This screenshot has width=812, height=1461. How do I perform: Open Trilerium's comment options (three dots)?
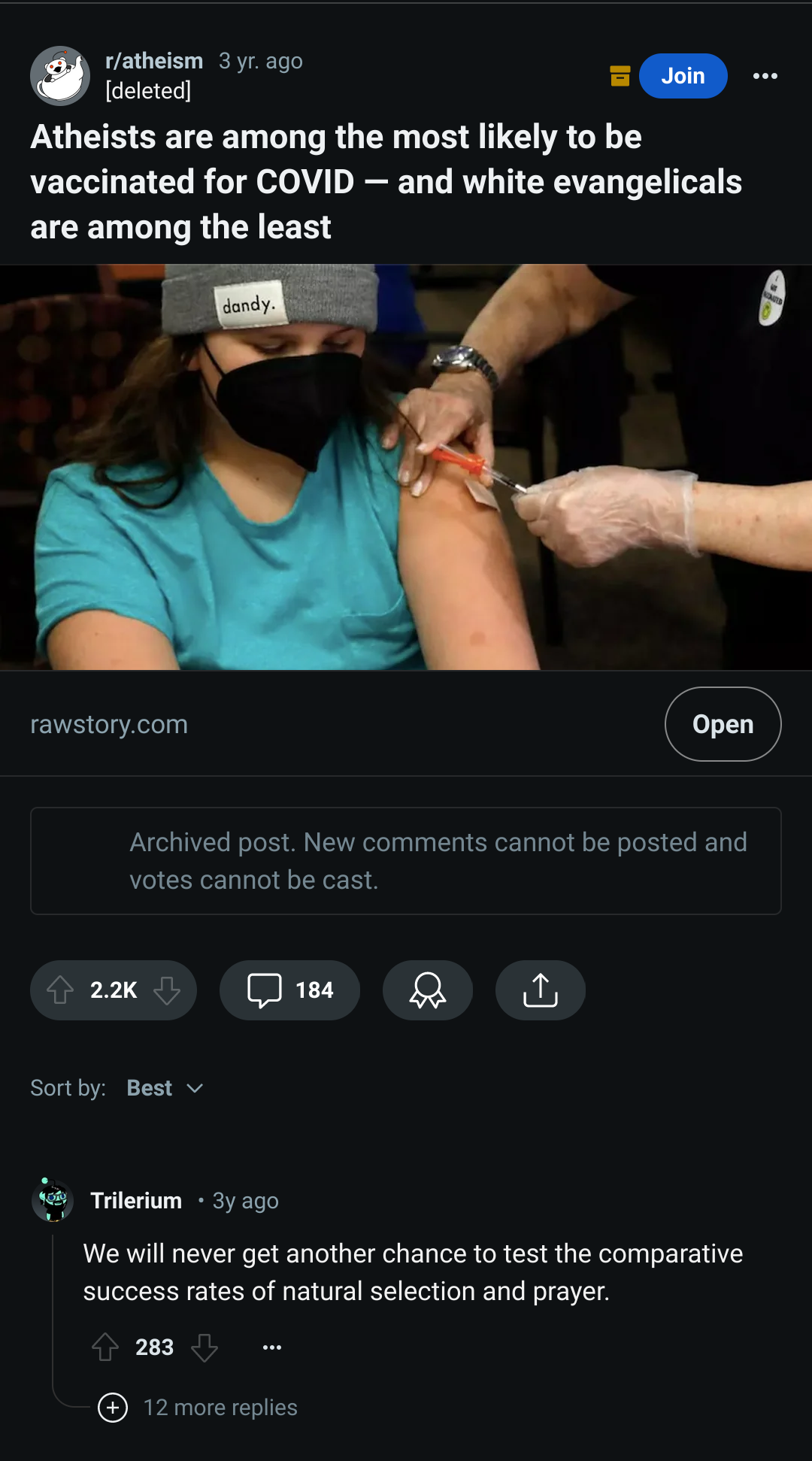272,1347
